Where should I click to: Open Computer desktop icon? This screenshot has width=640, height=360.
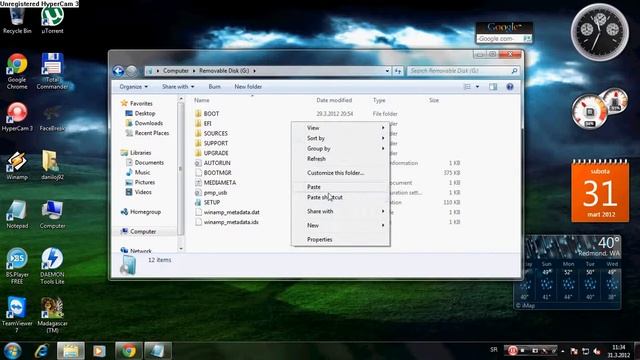coord(52,215)
